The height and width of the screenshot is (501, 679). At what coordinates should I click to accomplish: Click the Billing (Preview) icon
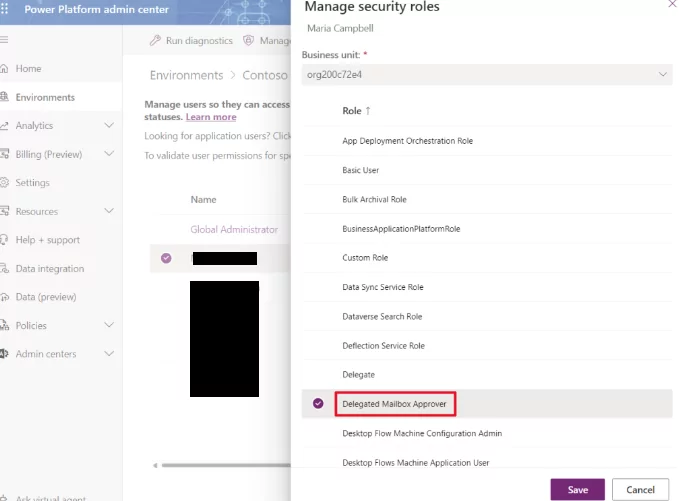pyautogui.click(x=4, y=154)
